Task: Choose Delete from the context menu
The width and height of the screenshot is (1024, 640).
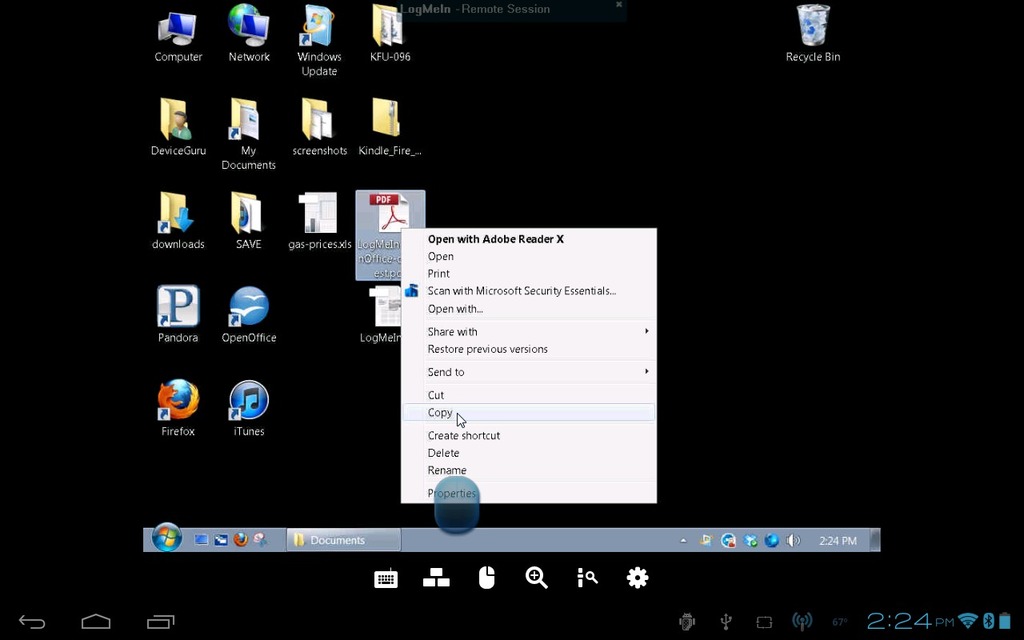Action: (528, 453)
